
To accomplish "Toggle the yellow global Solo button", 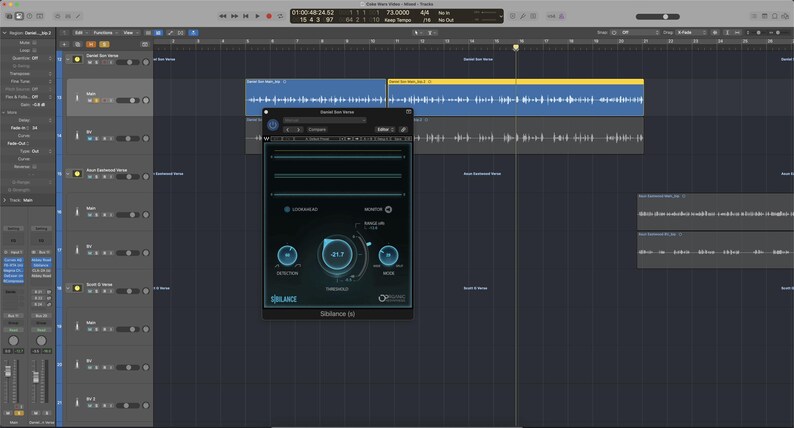I will (104, 45).
